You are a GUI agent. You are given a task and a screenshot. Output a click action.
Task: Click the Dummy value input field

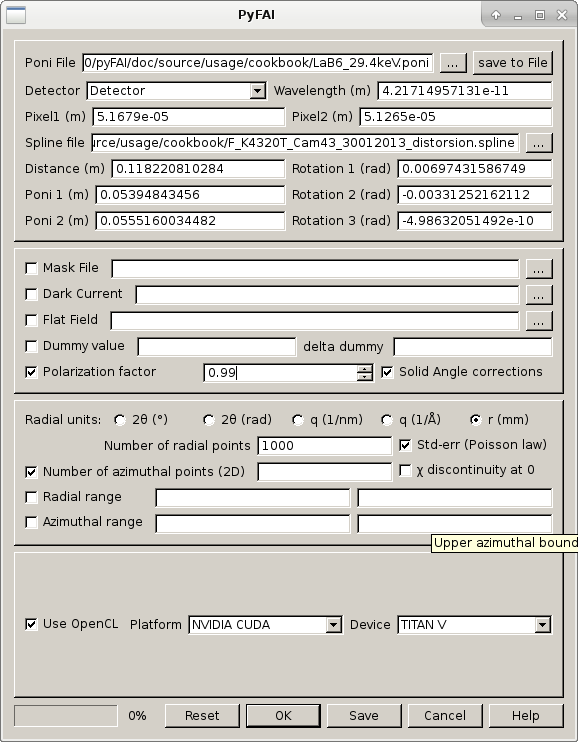click(x=217, y=347)
